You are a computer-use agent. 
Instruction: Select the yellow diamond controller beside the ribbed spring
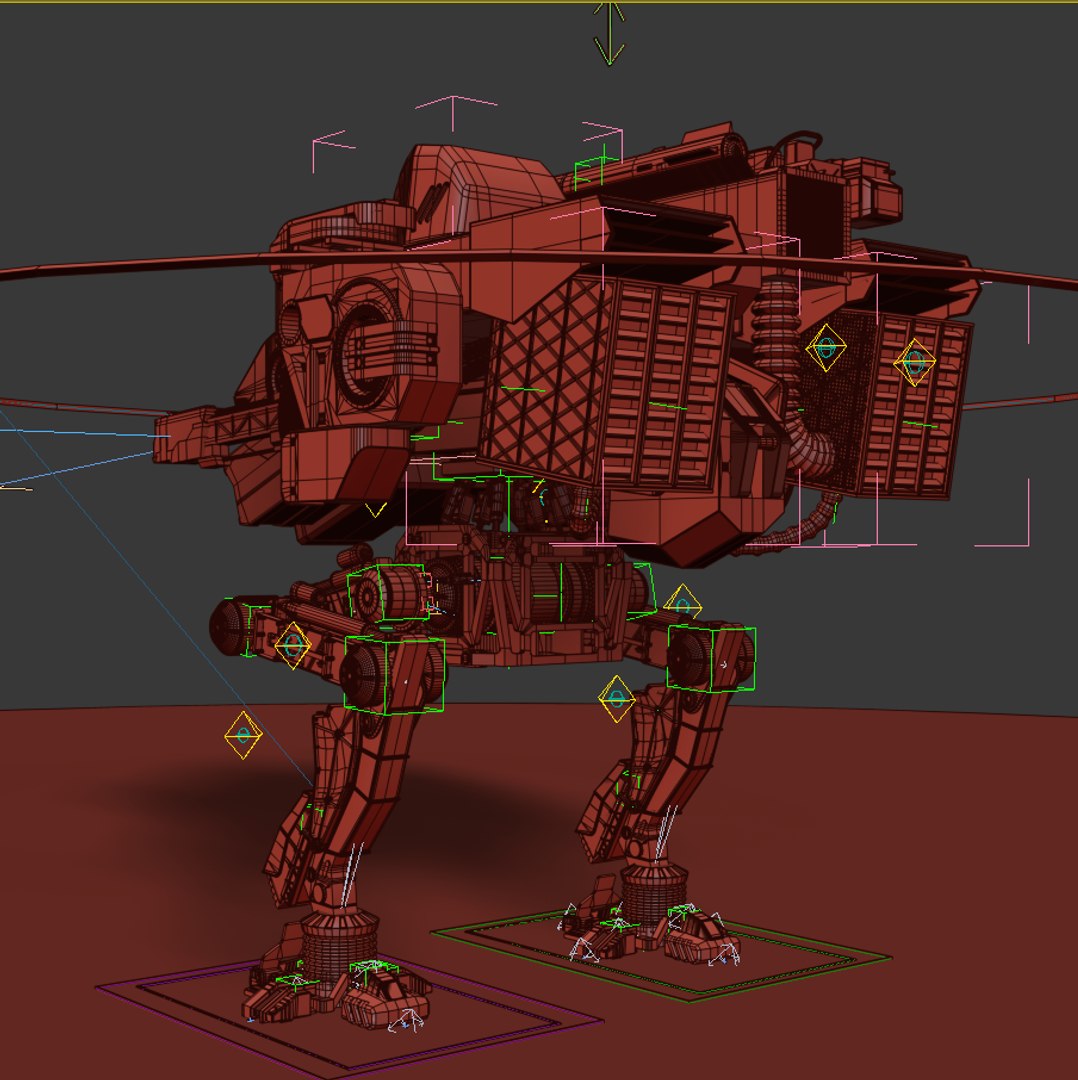(x=826, y=348)
